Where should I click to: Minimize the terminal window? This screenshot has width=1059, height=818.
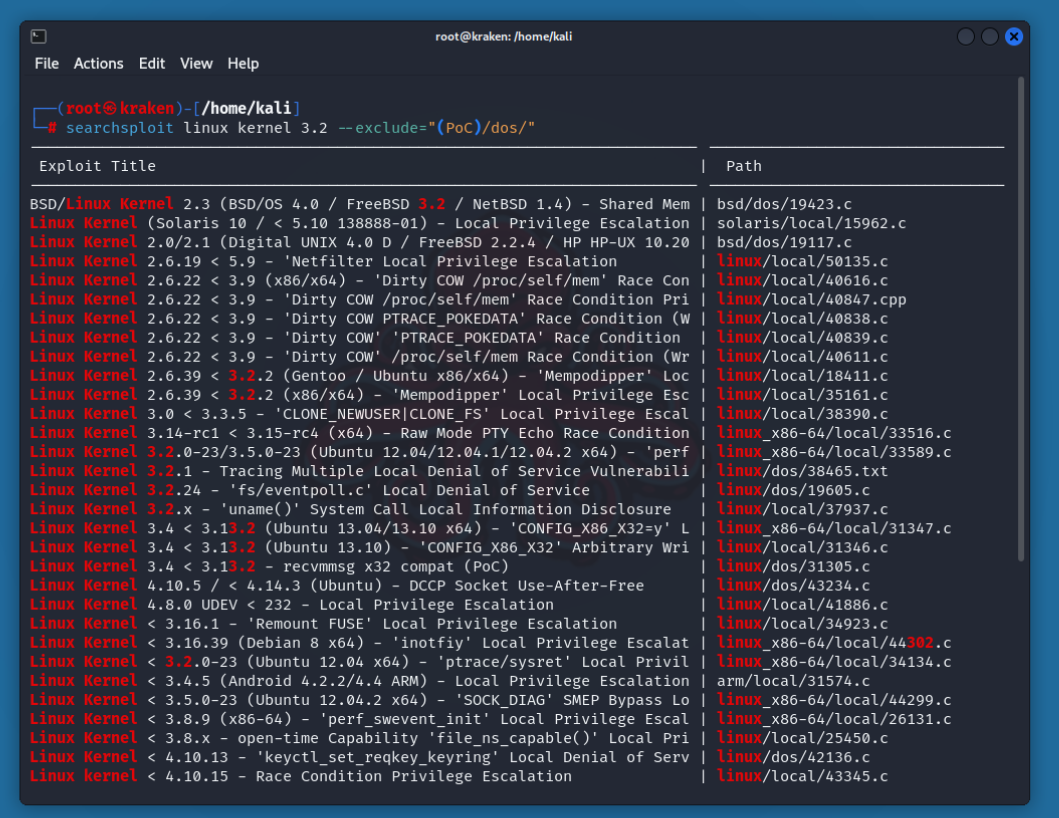point(965,36)
